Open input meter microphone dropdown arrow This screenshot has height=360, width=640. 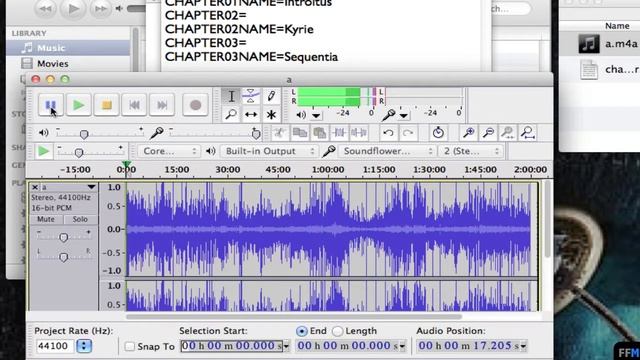coord(403,116)
